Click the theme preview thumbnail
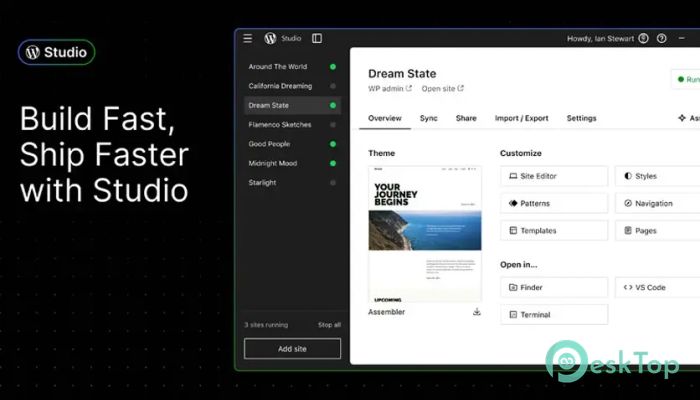700x400 pixels. tap(425, 234)
